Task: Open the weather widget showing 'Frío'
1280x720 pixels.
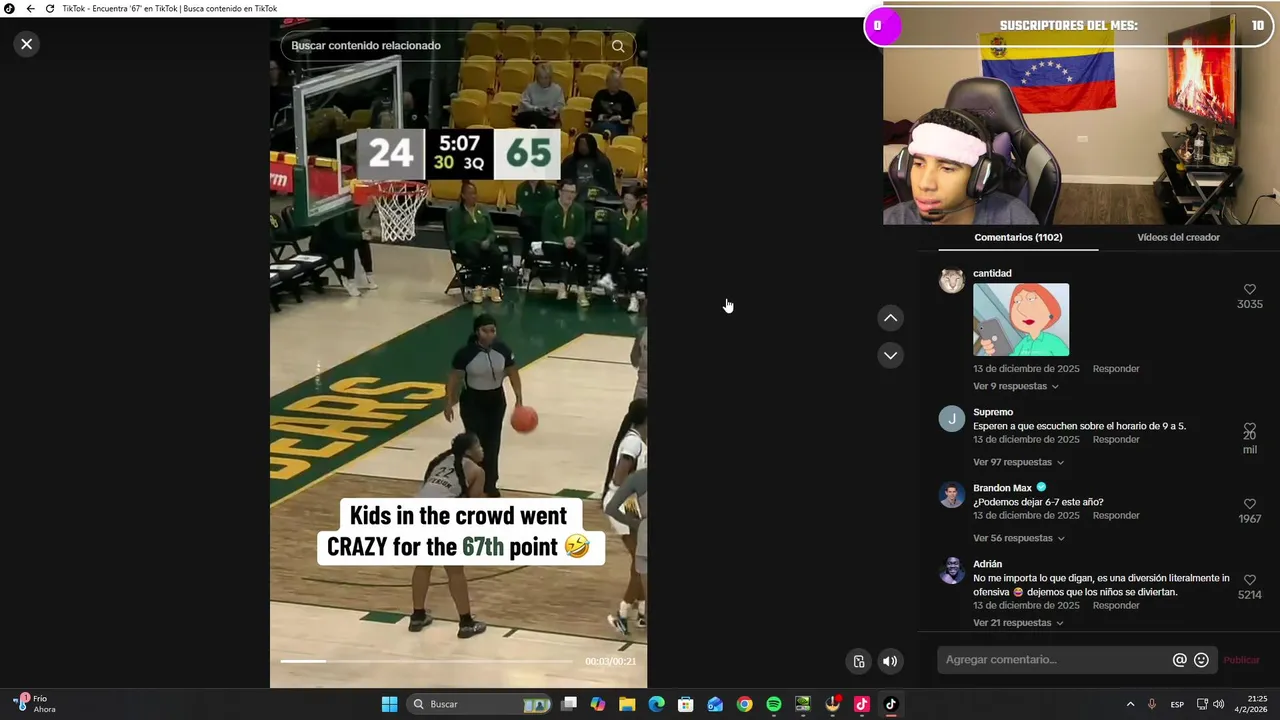Action: pos(34,704)
